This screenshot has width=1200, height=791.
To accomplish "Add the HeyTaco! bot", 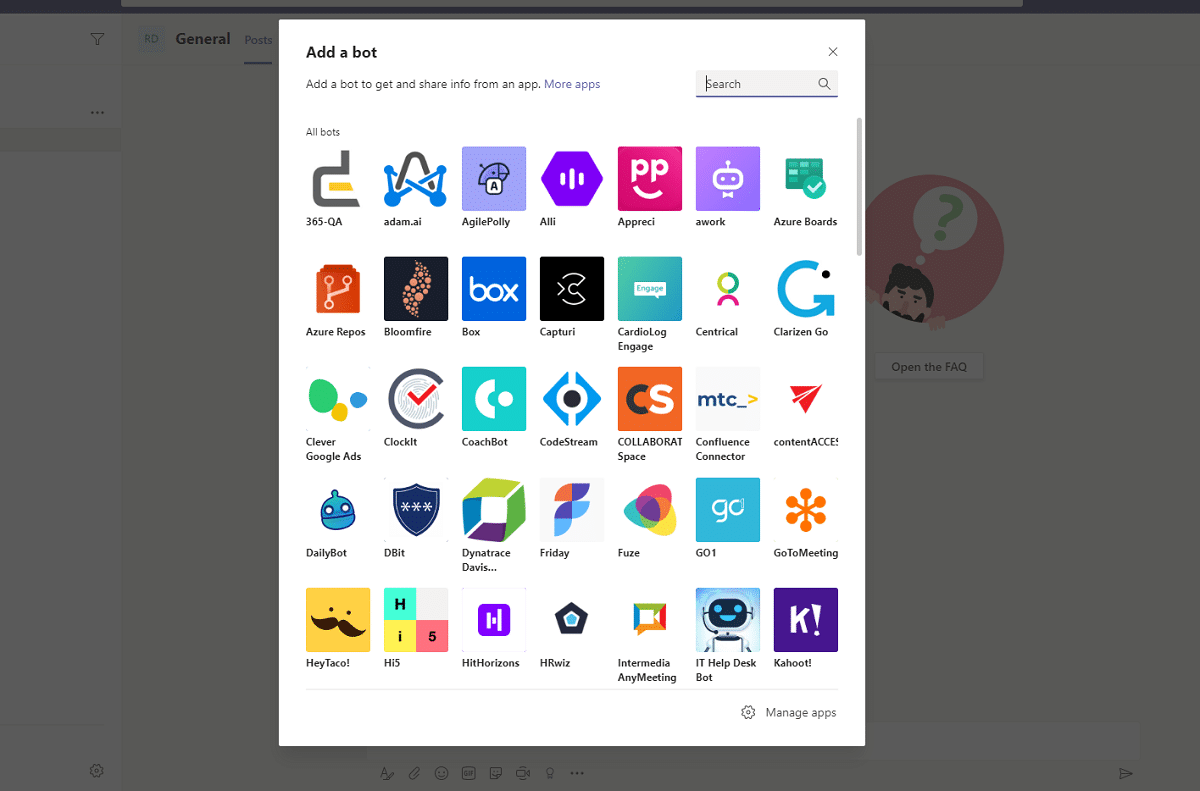I will (x=337, y=619).
